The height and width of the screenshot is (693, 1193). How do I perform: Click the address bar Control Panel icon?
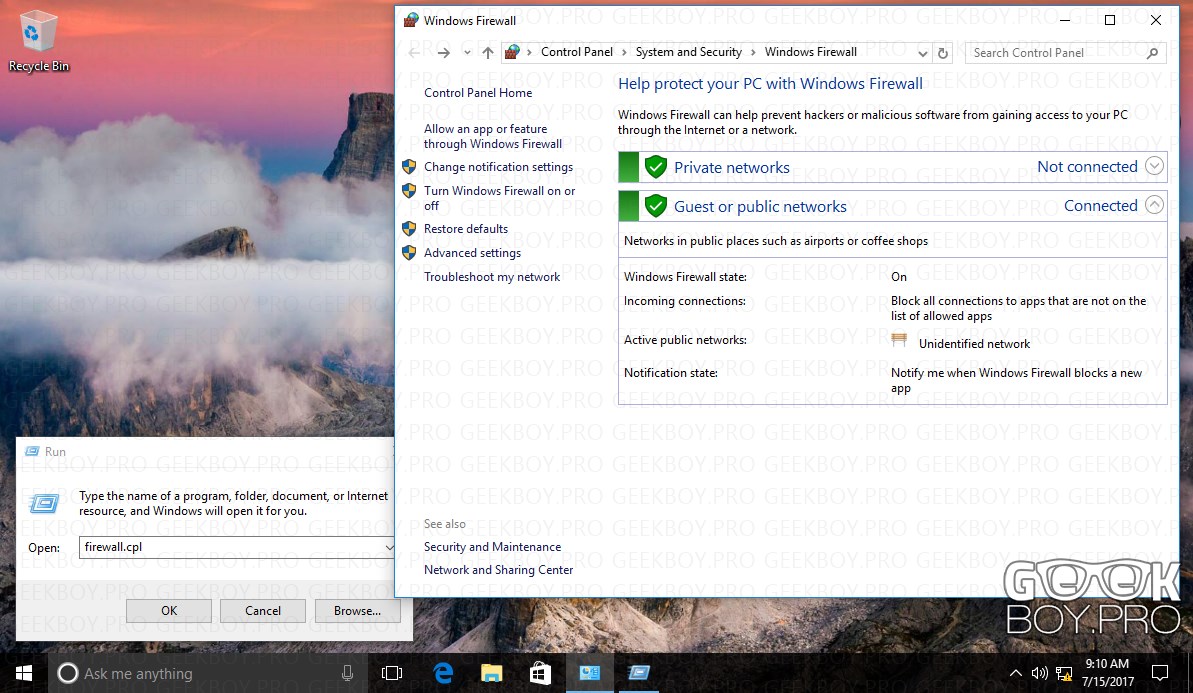[x=512, y=52]
